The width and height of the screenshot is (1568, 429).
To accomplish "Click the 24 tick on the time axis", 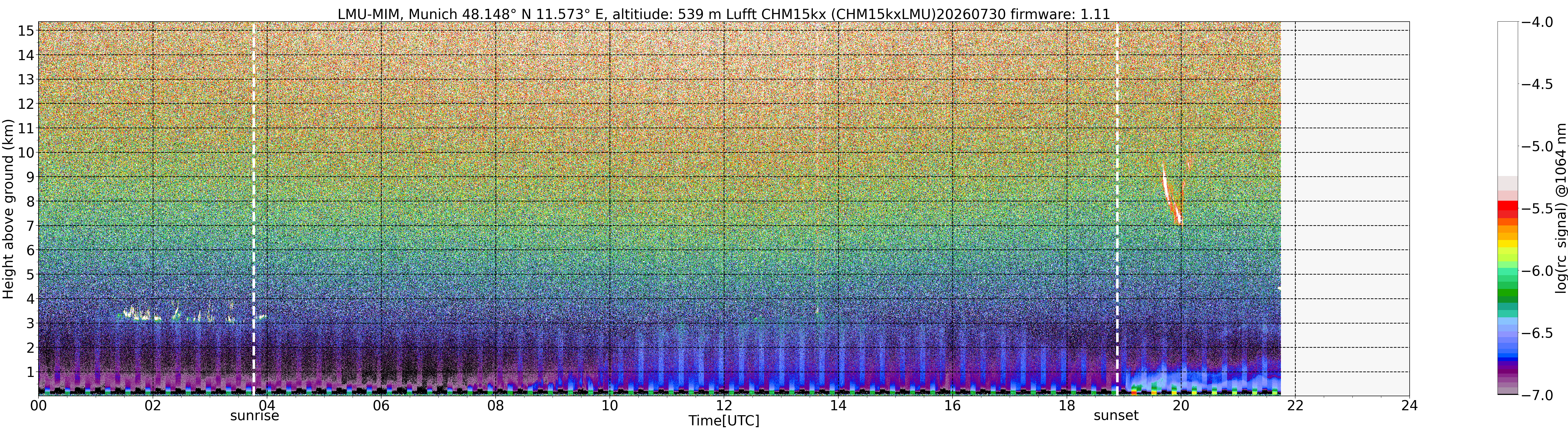I will tap(1409, 405).
